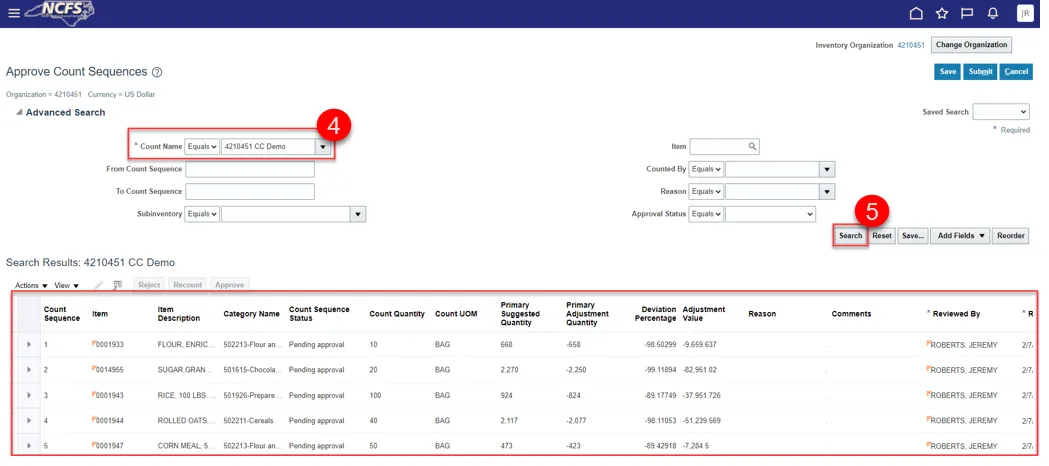Screen dimensions: 1049x466
Task: Open the Notifications bell
Action: coord(993,13)
